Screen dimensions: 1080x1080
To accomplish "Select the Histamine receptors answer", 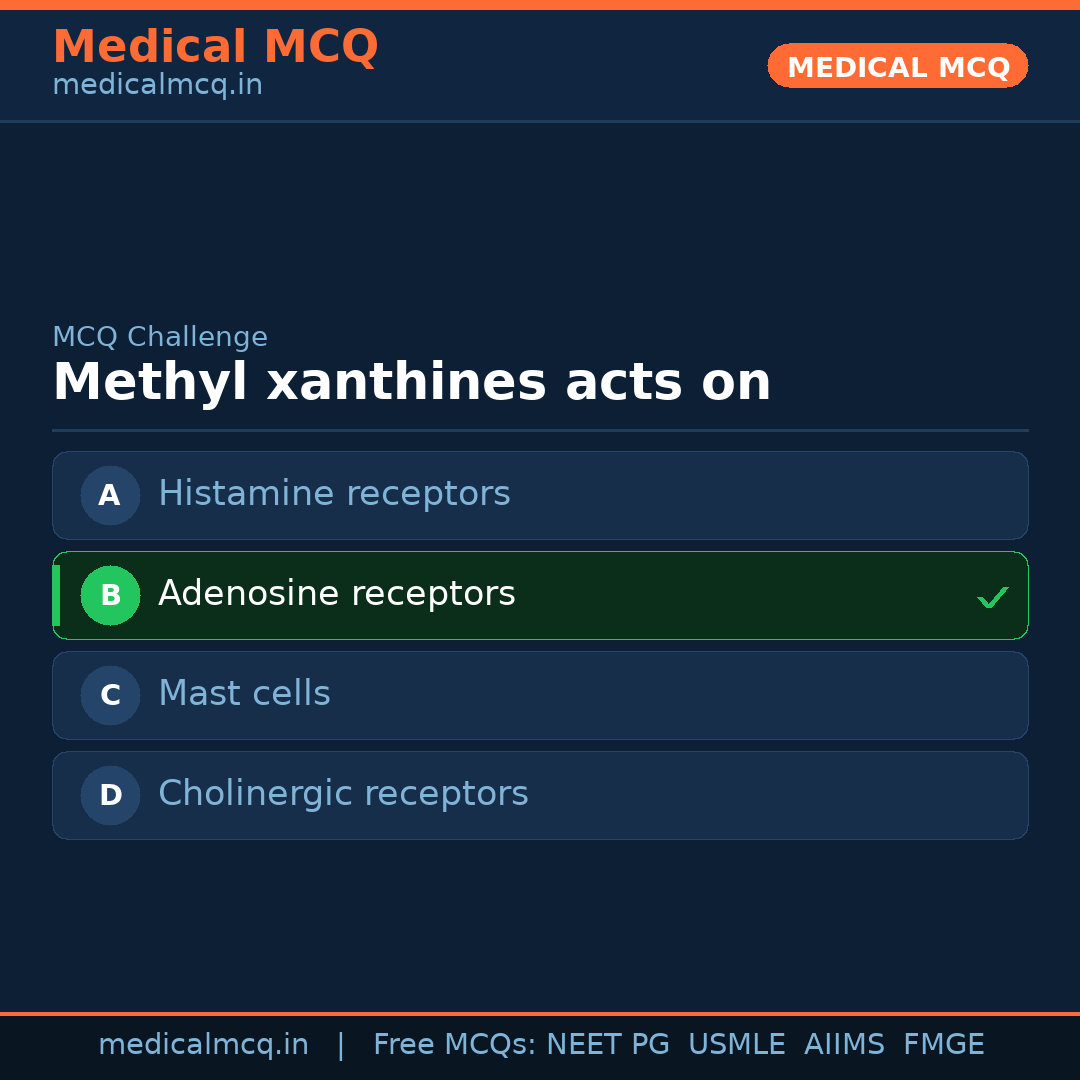I will [334, 494].
